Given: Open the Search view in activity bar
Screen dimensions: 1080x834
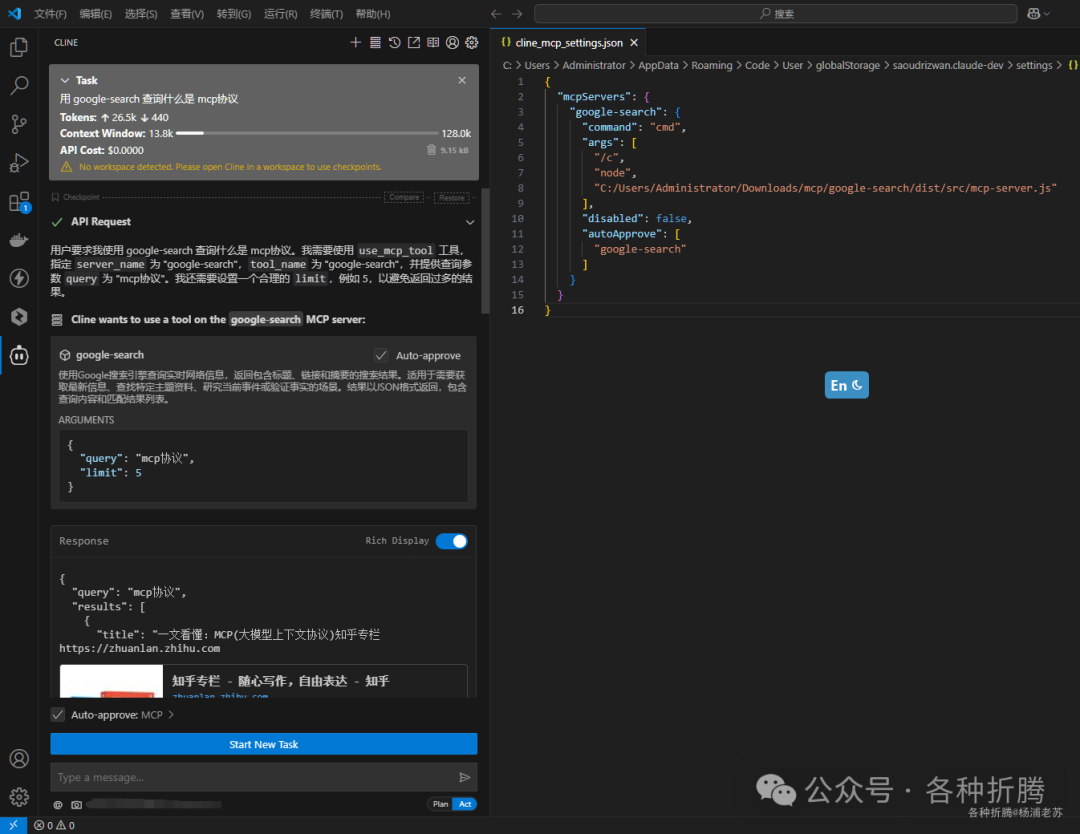Looking at the screenshot, I should pos(19,85).
